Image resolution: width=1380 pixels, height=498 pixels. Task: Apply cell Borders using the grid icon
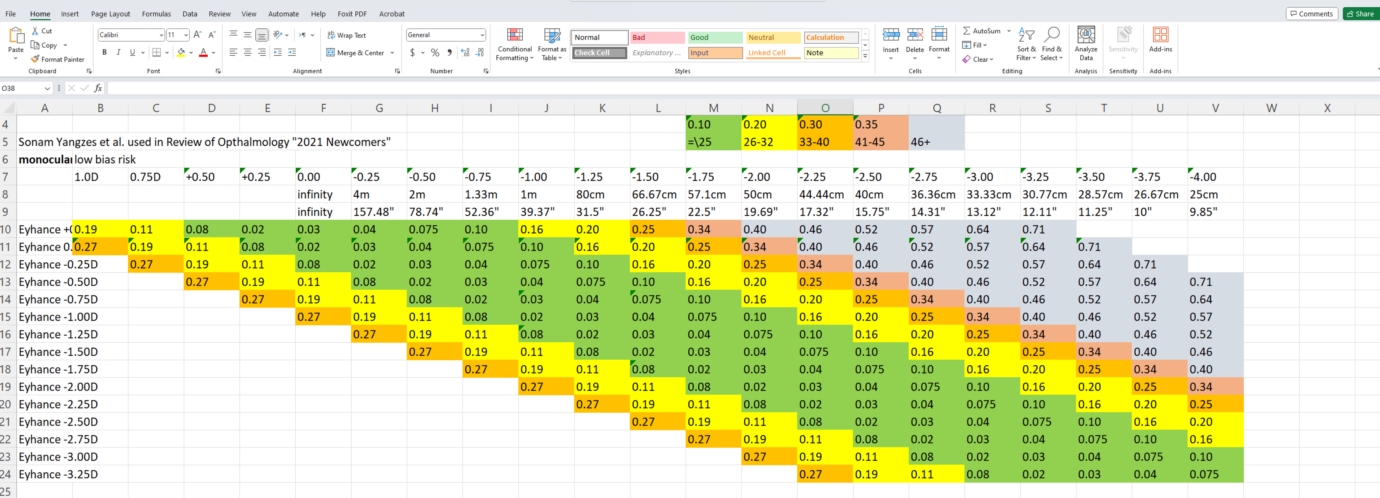(157, 52)
